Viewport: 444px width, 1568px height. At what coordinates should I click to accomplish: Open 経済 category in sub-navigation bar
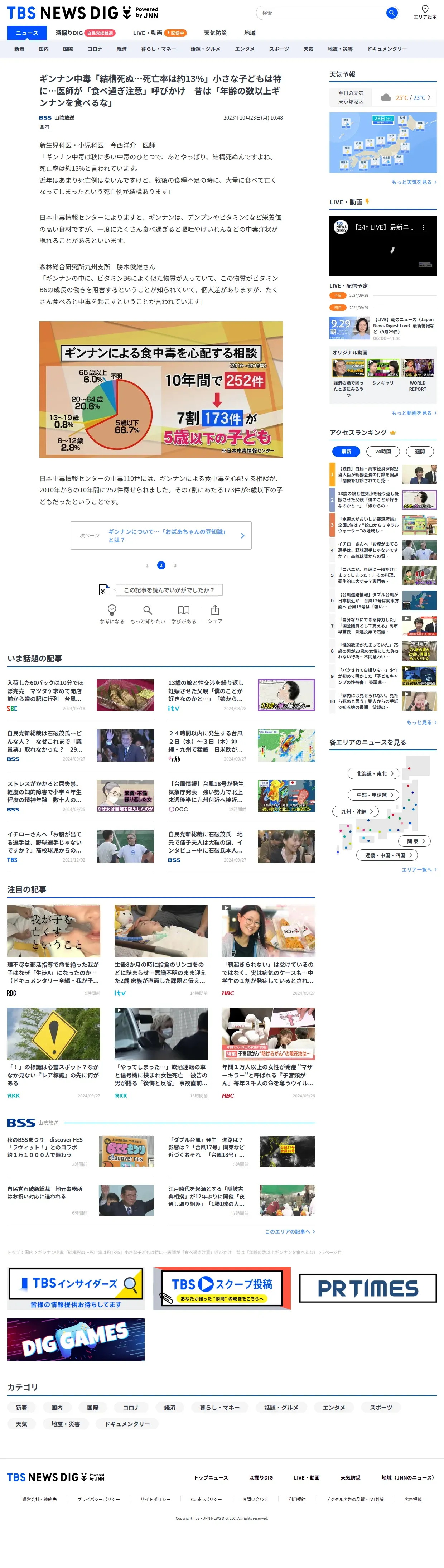tap(122, 49)
